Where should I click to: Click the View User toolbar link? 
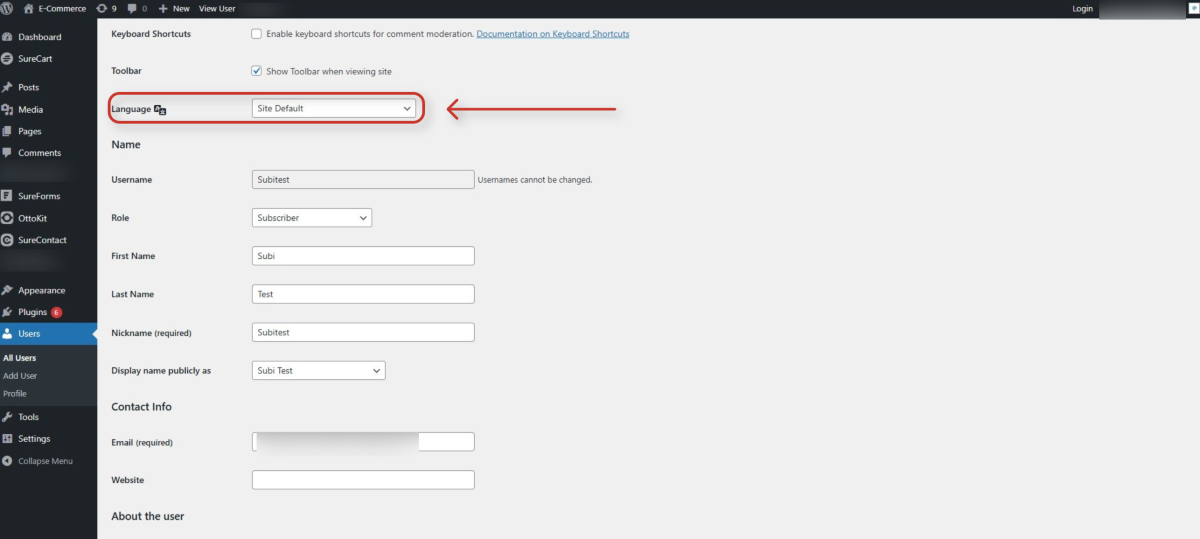(218, 8)
